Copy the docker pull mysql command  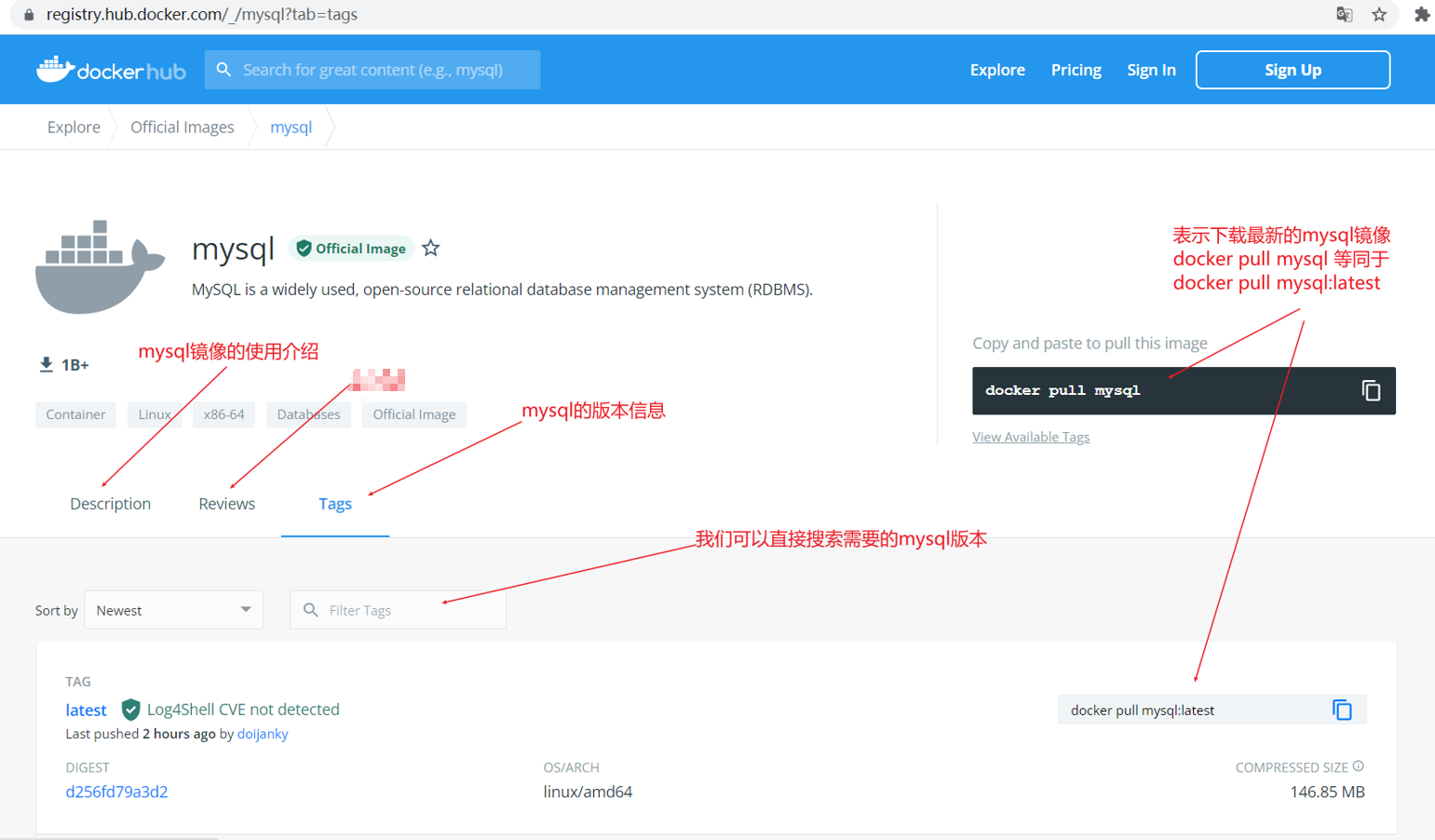(1371, 390)
